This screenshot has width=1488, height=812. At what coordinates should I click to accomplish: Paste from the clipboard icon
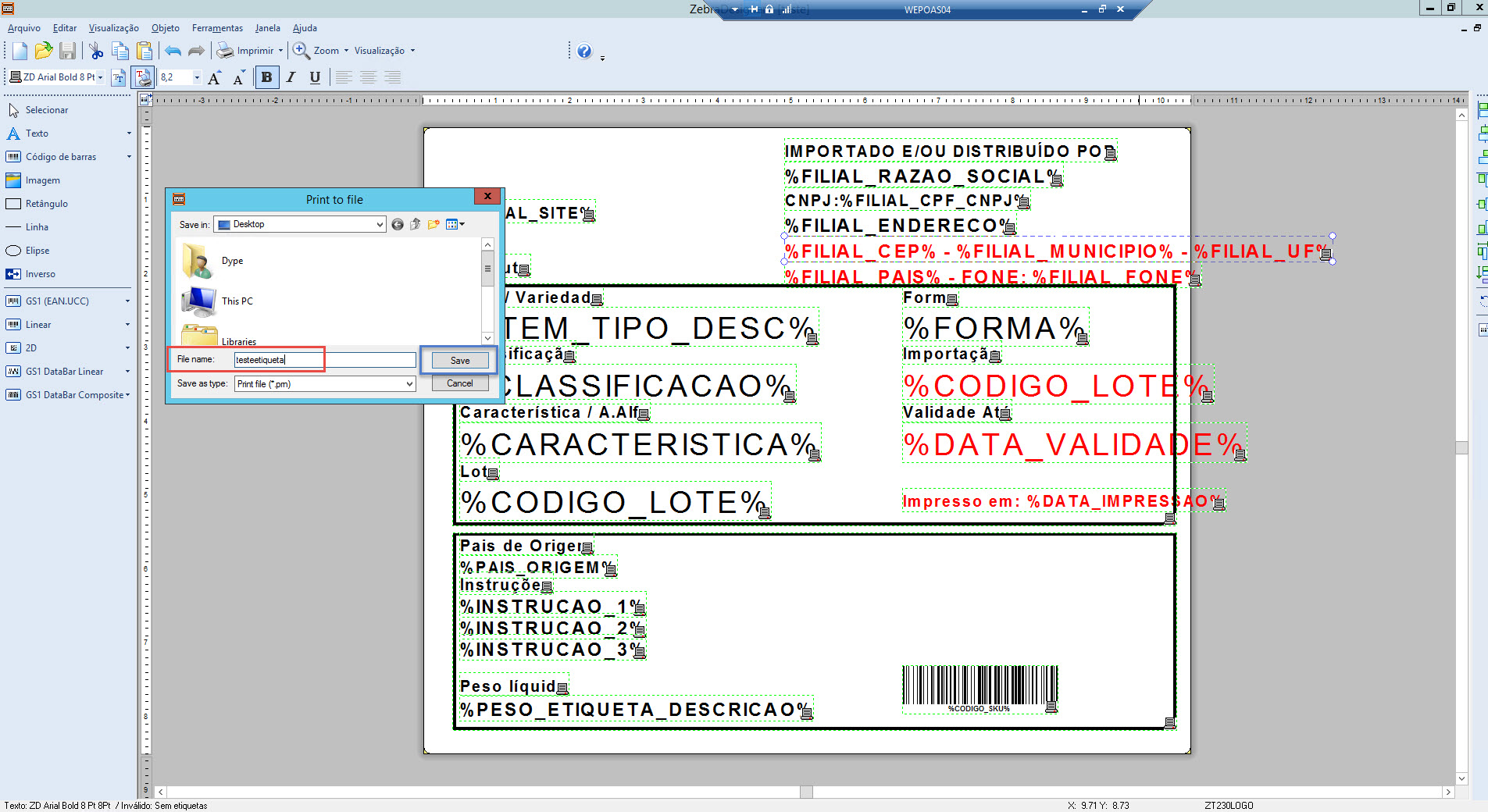click(145, 51)
